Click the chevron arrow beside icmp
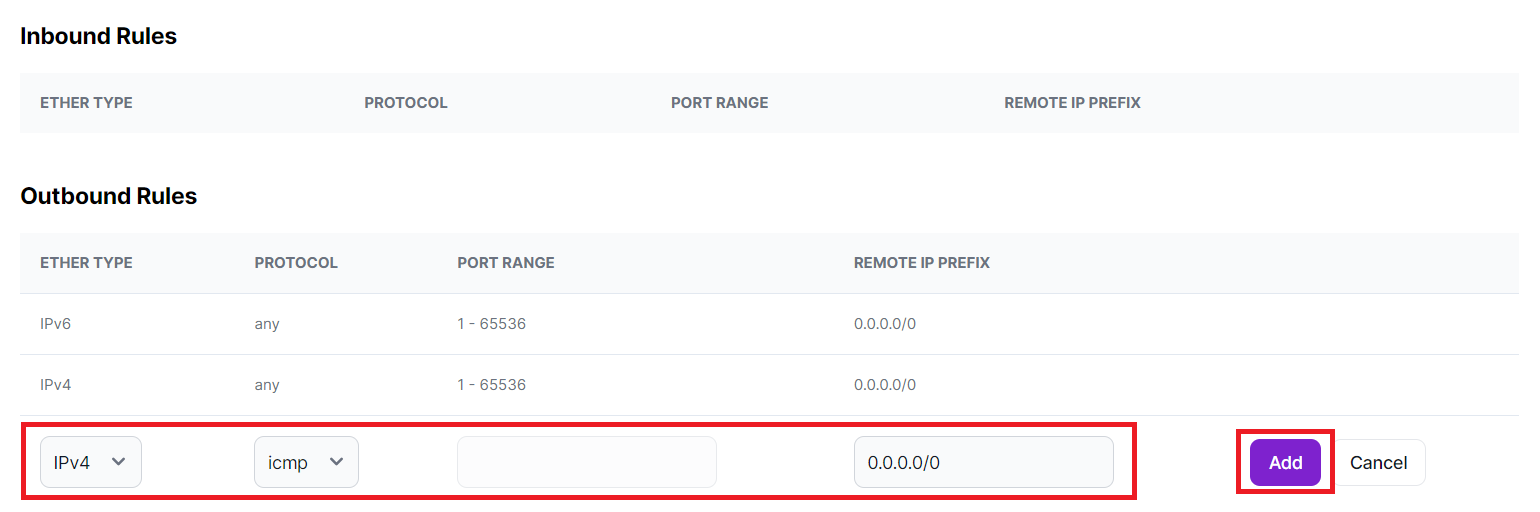Image resolution: width=1540 pixels, height=512 pixels. tap(336, 462)
